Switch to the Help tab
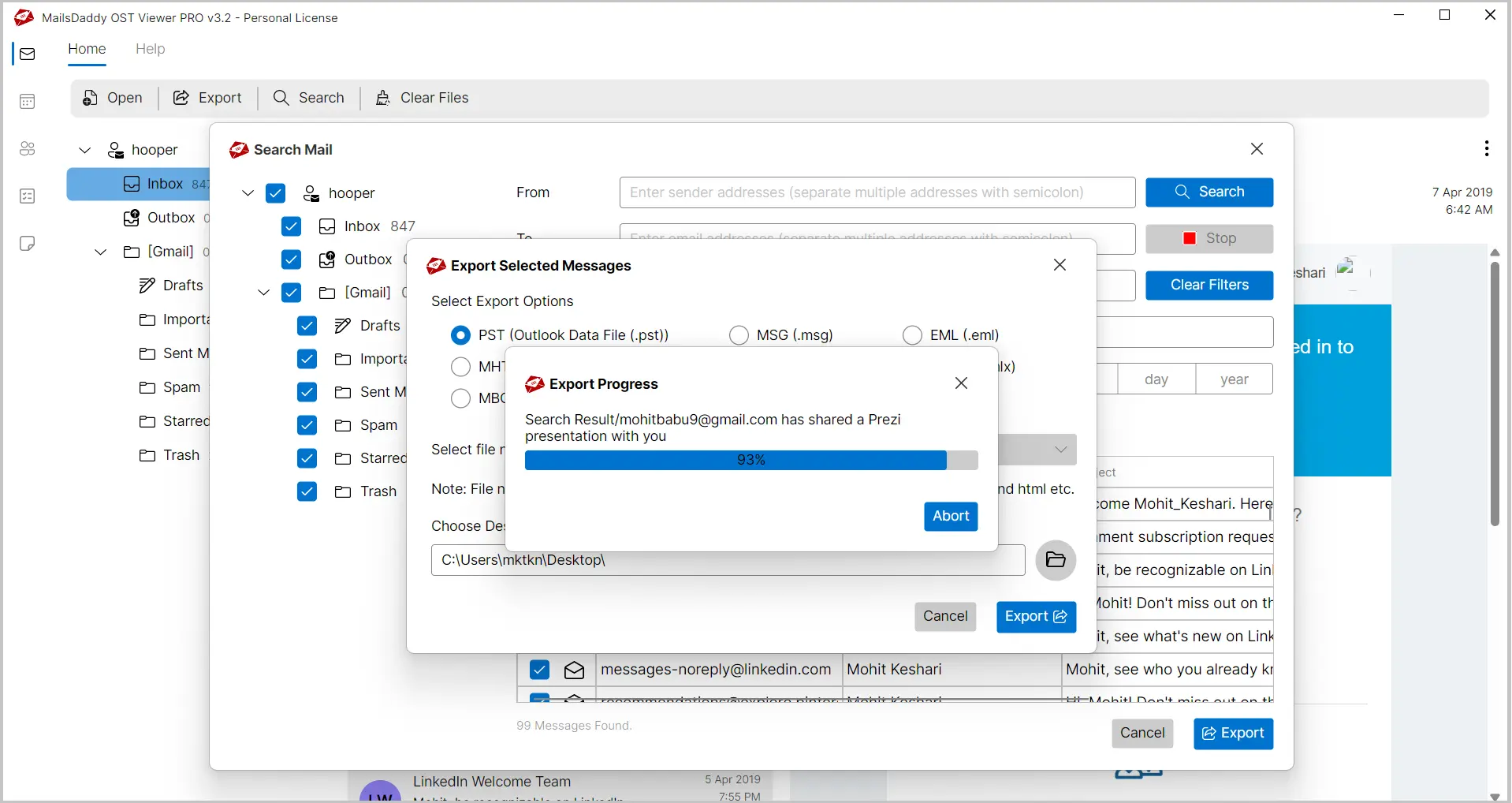1512x803 pixels. pos(151,49)
